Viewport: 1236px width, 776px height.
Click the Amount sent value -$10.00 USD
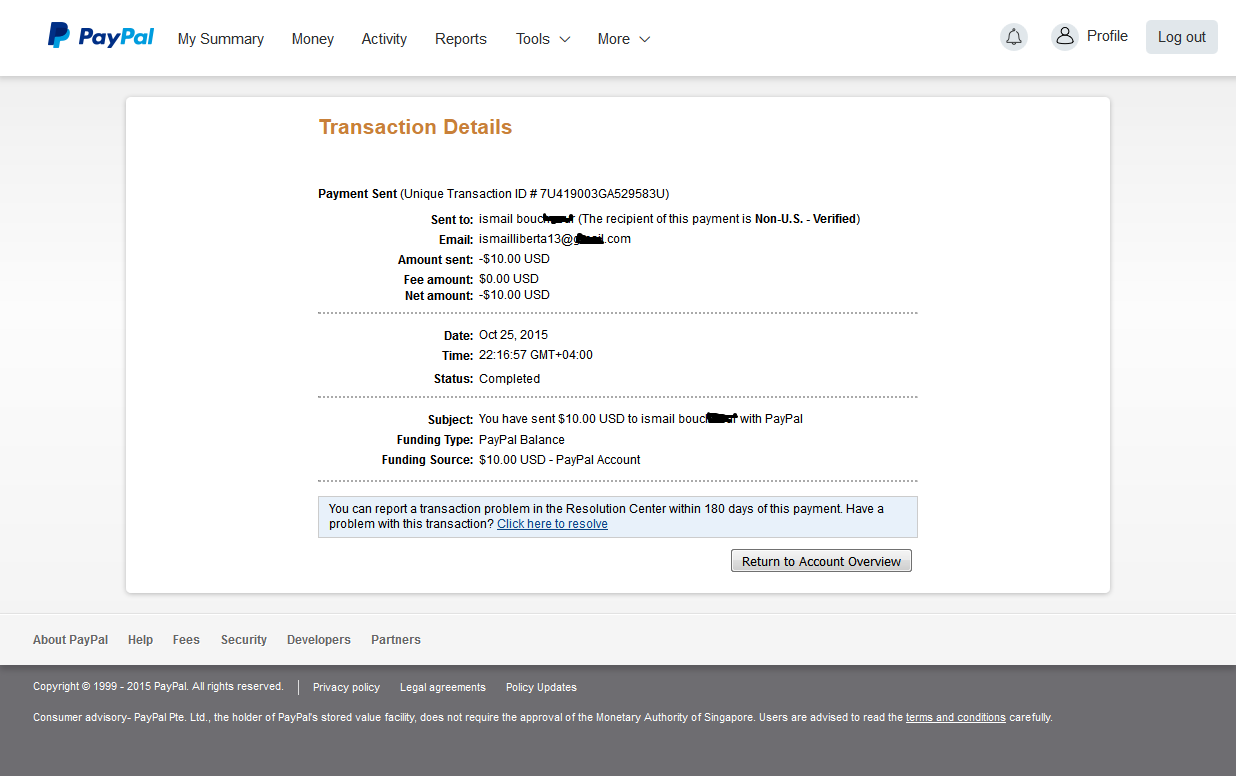pos(514,259)
